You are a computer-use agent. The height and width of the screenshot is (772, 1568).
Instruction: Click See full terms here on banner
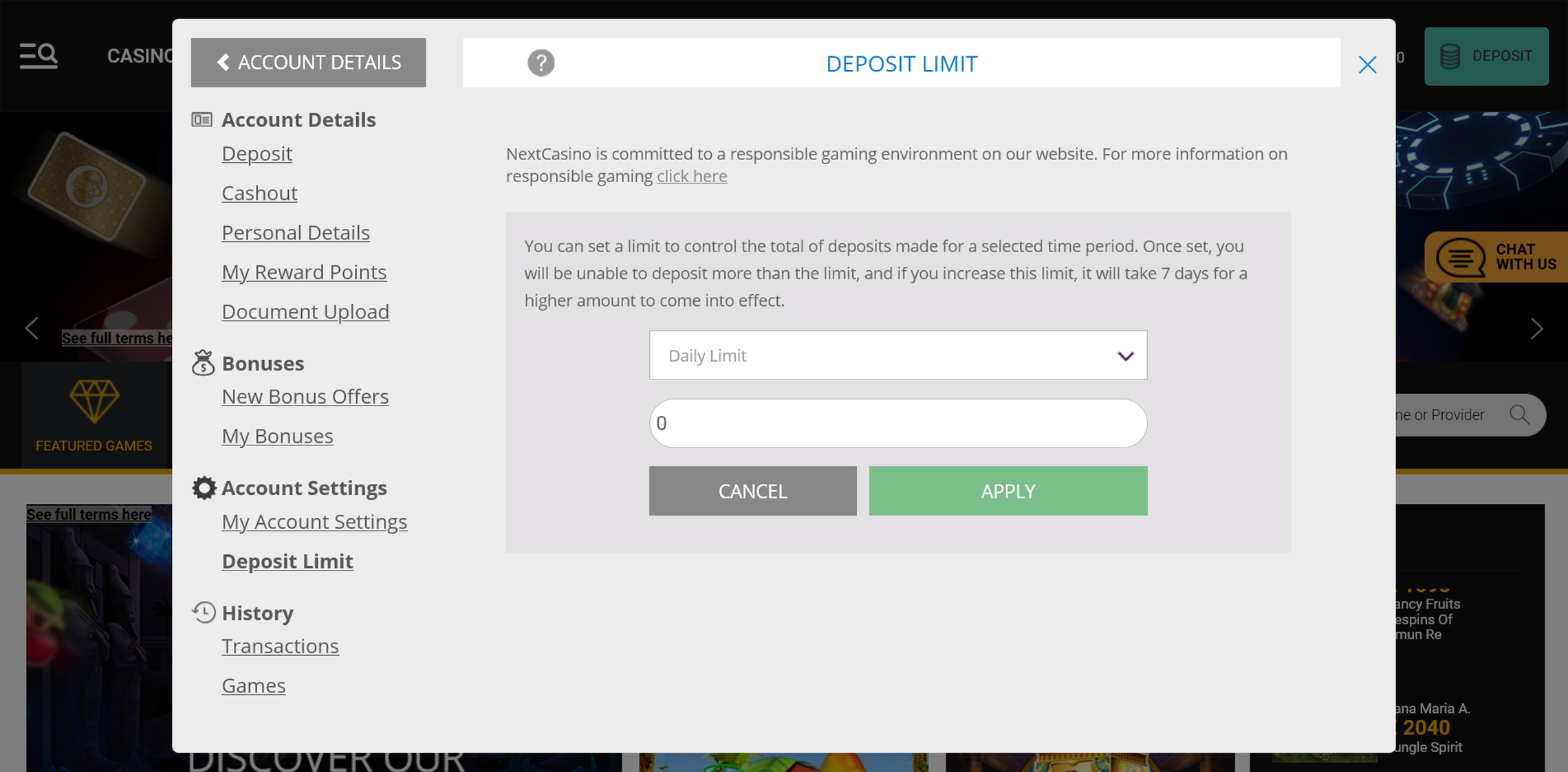click(x=117, y=338)
